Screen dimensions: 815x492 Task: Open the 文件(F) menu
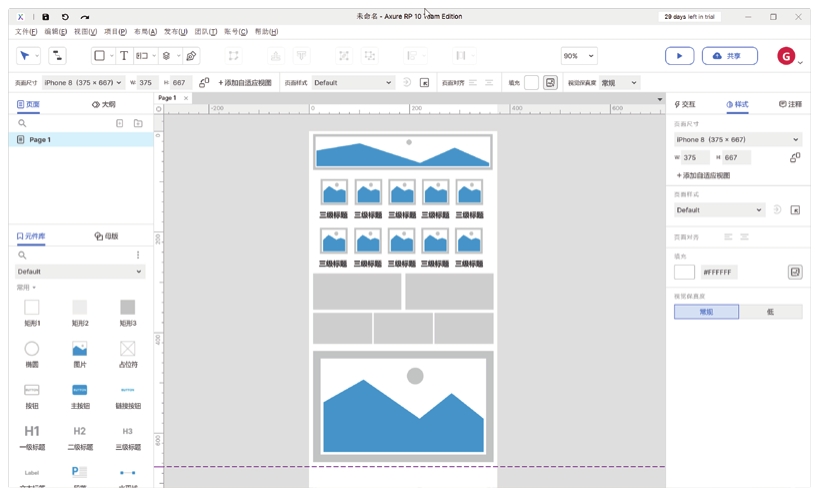pyautogui.click(x=26, y=32)
